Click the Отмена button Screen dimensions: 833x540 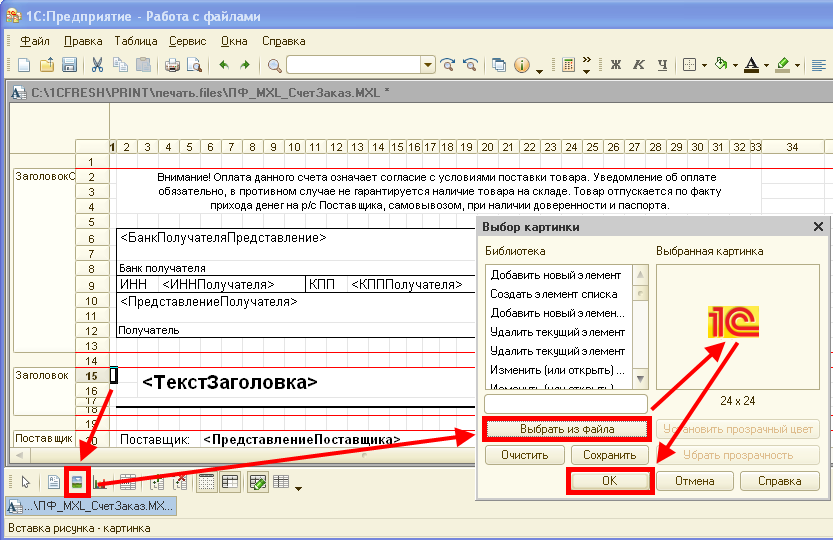[x=694, y=481]
